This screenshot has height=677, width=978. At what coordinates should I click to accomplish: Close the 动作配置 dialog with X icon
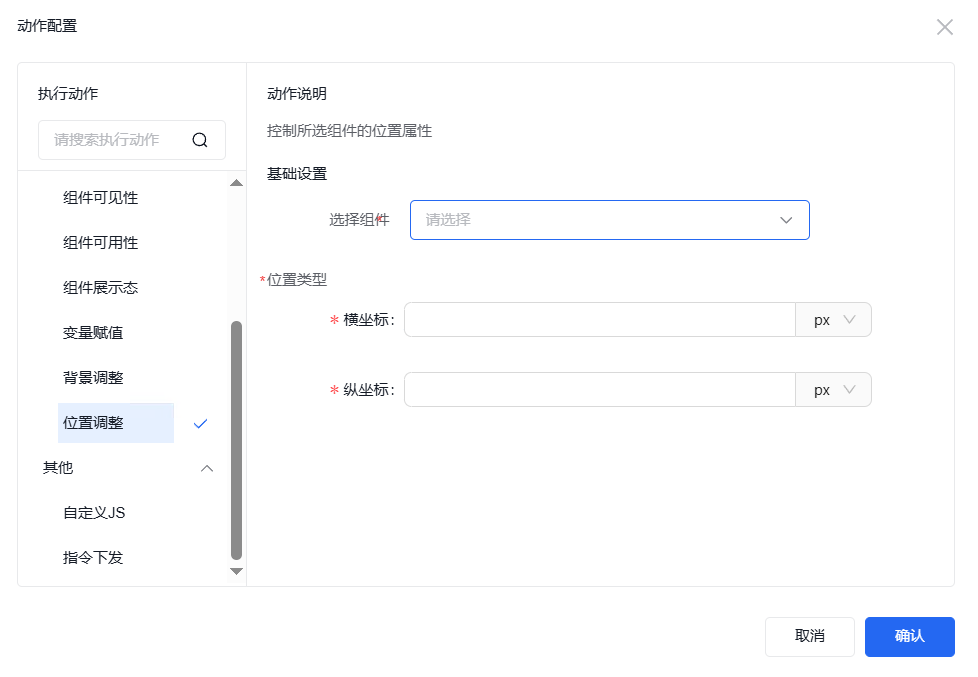tap(944, 27)
